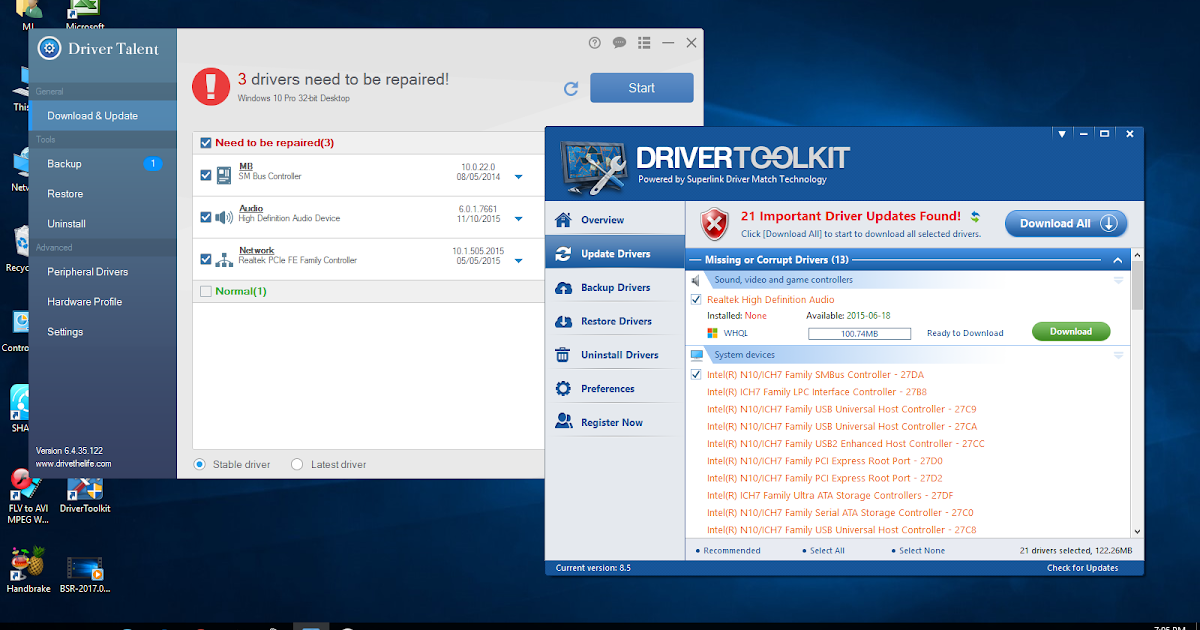This screenshot has width=1200, height=630.
Task: Click the Driver Talent gear logo
Action: pyautogui.click(x=48, y=47)
